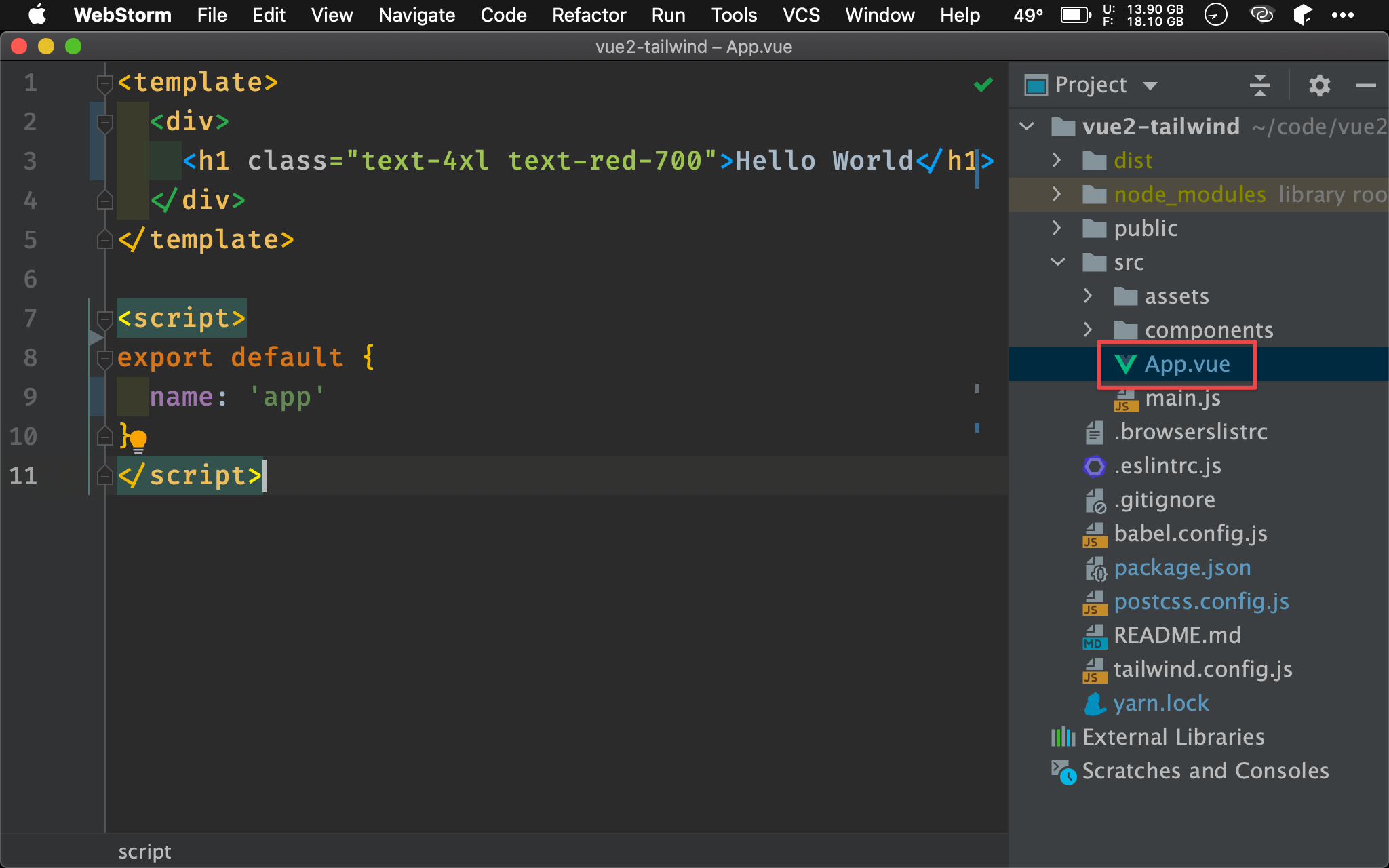The height and width of the screenshot is (868, 1389).
Task: Open the View menu
Action: [332, 14]
